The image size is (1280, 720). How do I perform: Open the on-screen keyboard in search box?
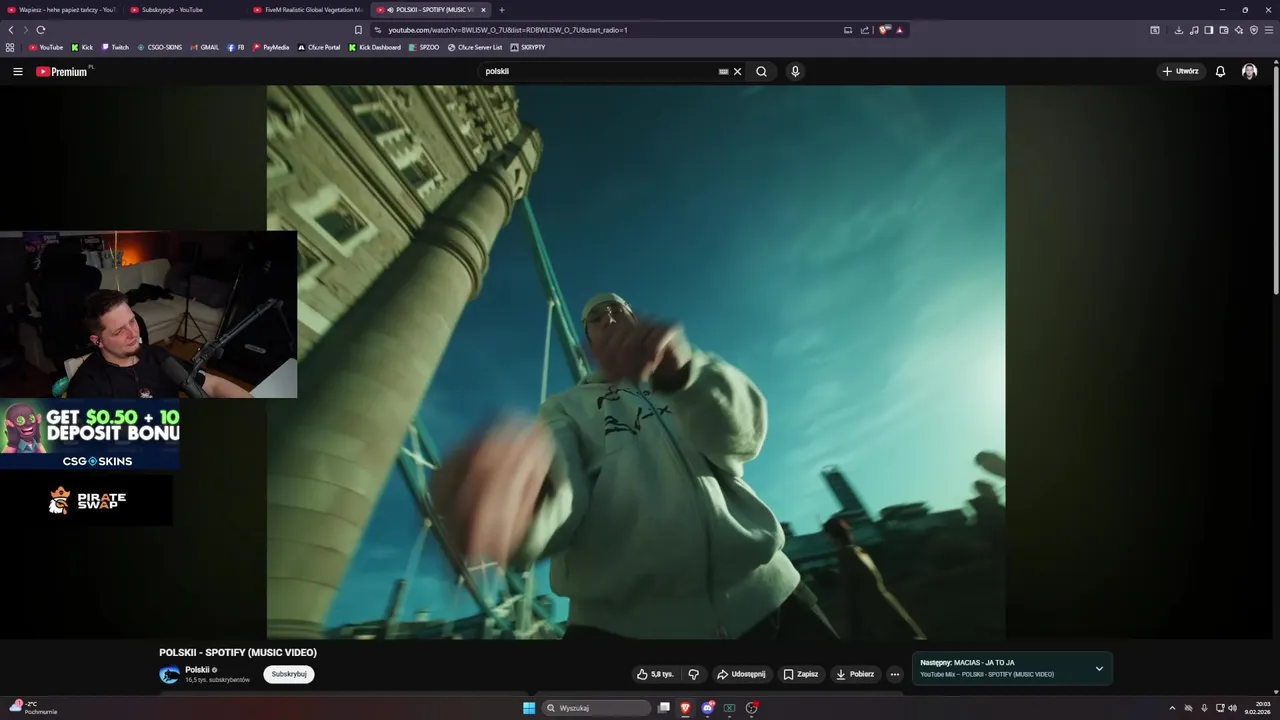tap(723, 72)
